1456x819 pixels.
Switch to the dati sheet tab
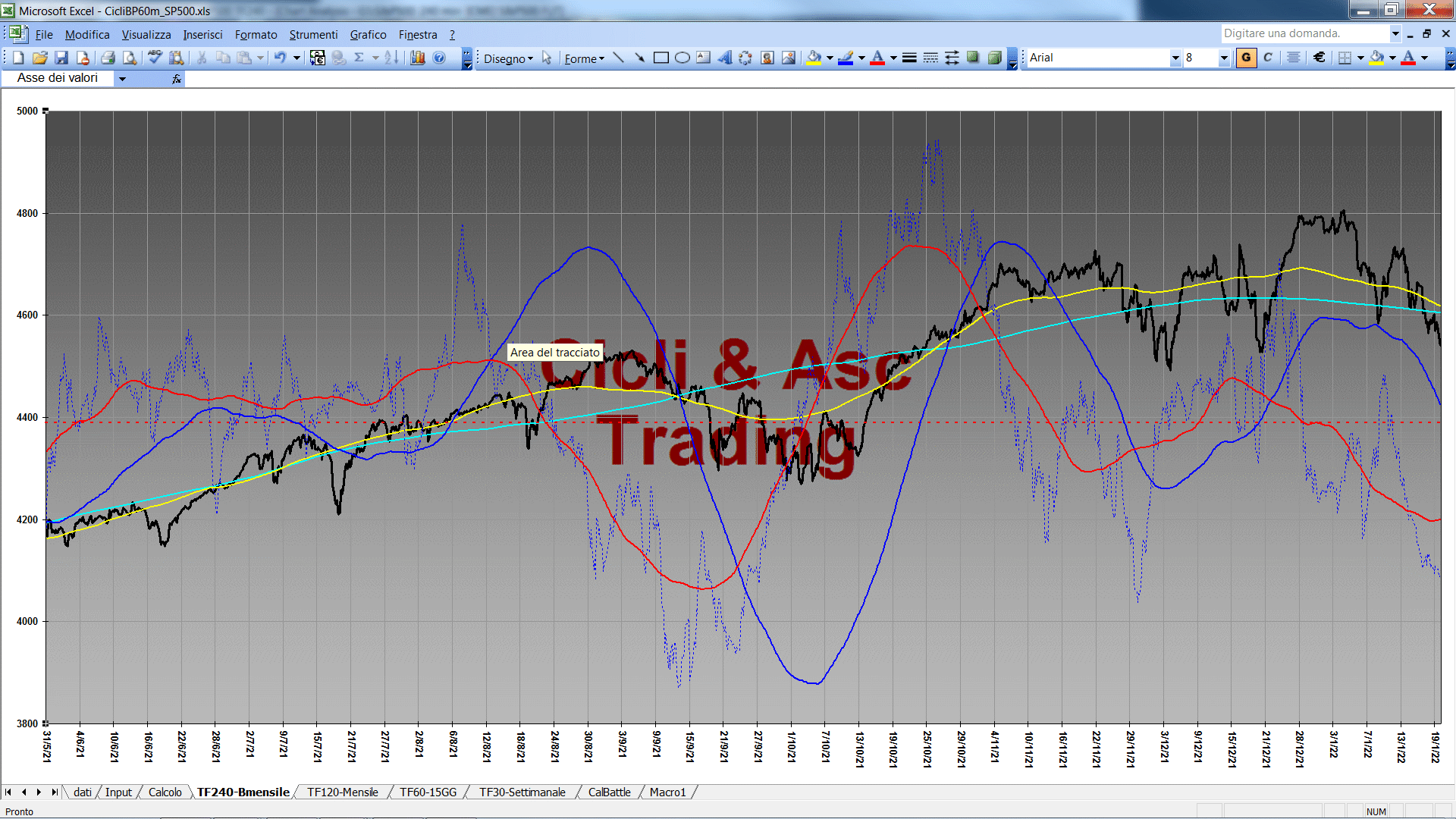(83, 792)
